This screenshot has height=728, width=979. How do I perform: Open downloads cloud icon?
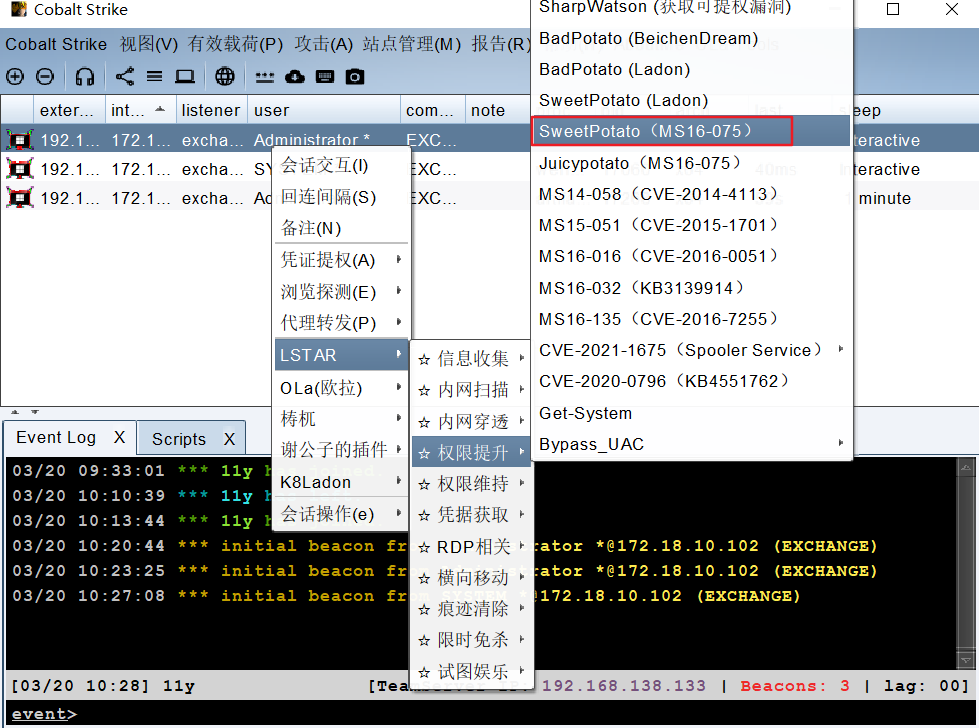295,77
